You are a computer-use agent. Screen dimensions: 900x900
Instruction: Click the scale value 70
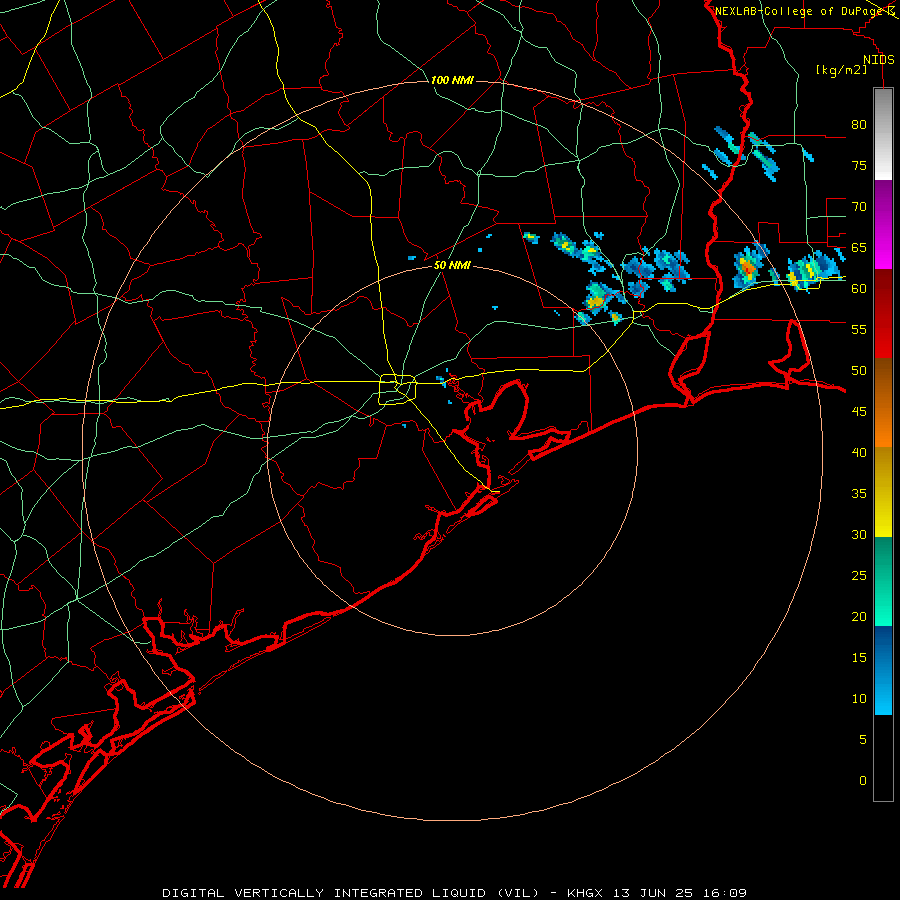(x=859, y=207)
